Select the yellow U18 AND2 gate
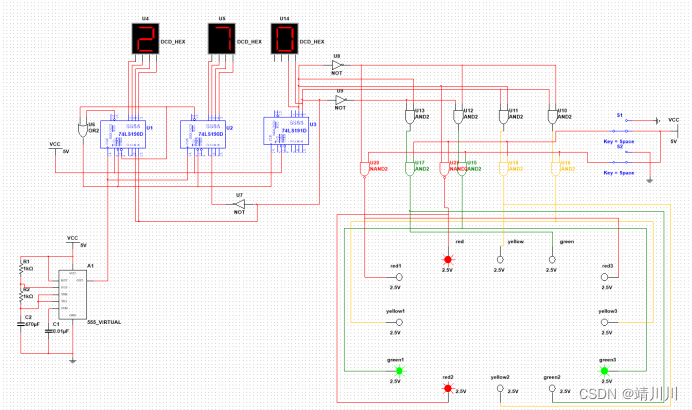The height and width of the screenshot is (410, 692). click(x=503, y=169)
